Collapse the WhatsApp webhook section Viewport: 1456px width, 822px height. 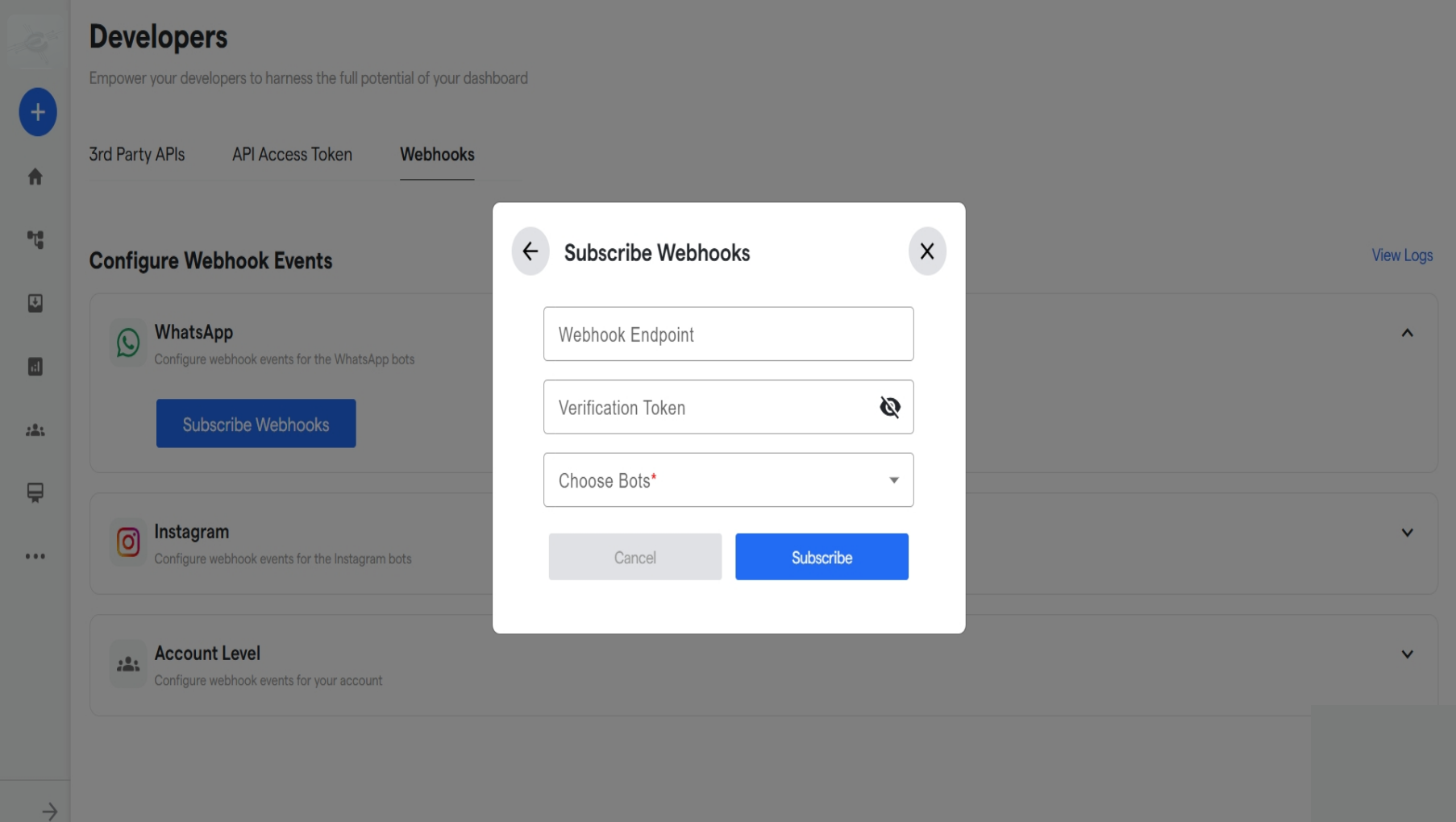tap(1407, 333)
